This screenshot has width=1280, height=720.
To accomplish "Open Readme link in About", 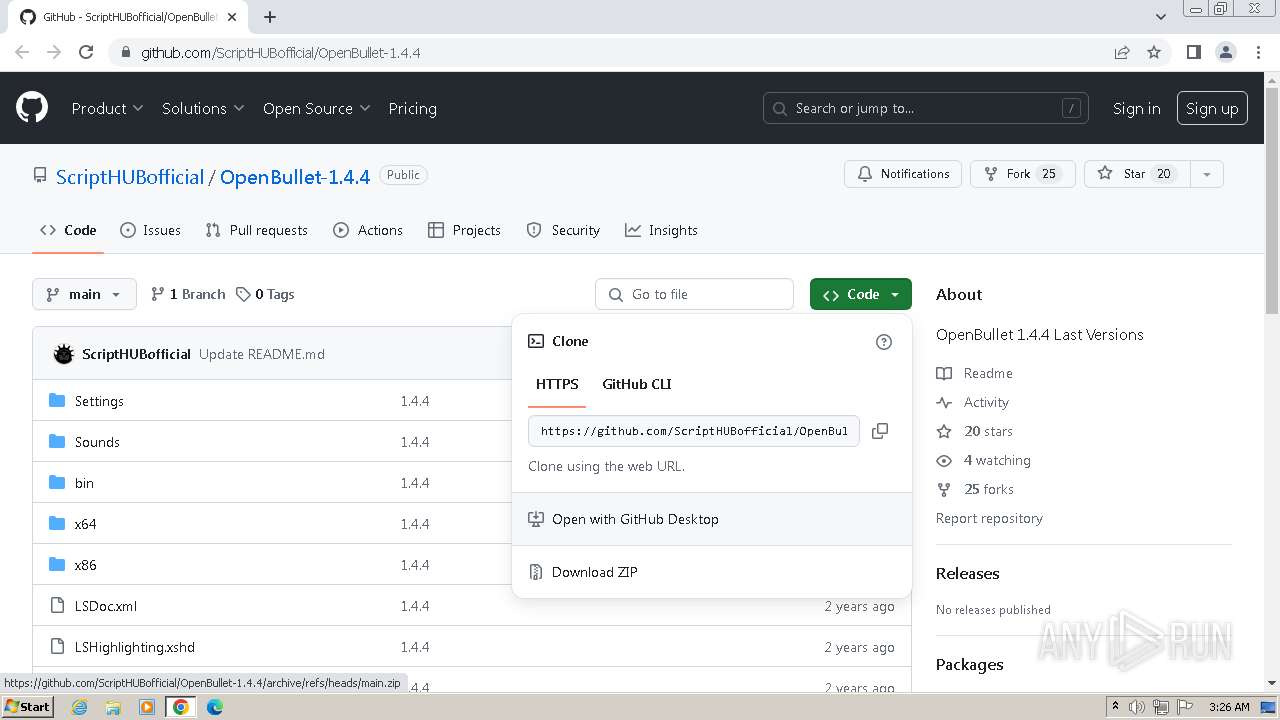I will coord(975,373).
